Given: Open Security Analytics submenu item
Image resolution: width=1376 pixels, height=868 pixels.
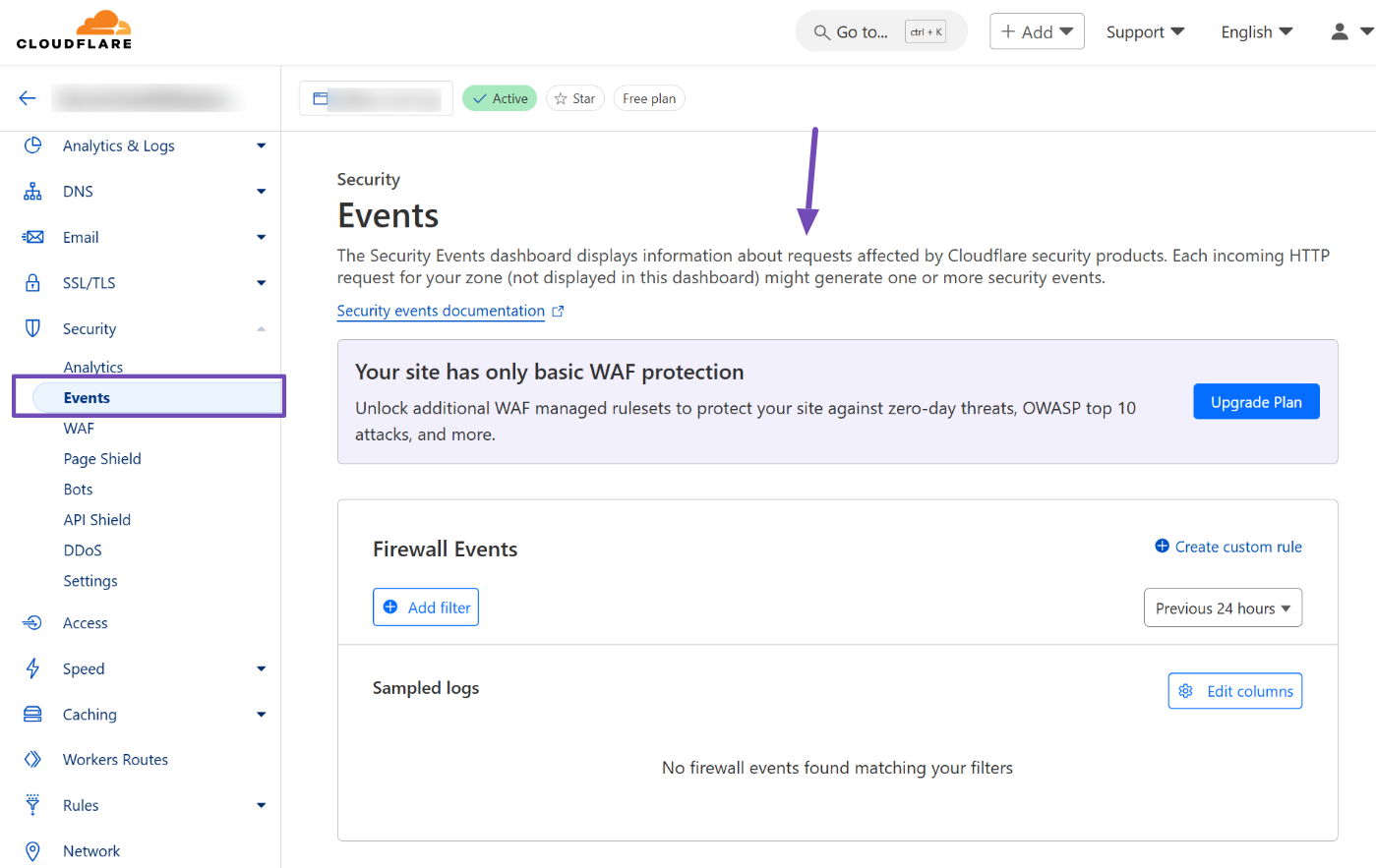Looking at the screenshot, I should (x=93, y=367).
